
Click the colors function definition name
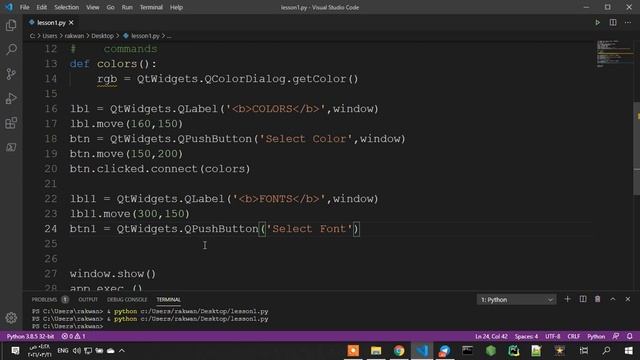coord(117,64)
